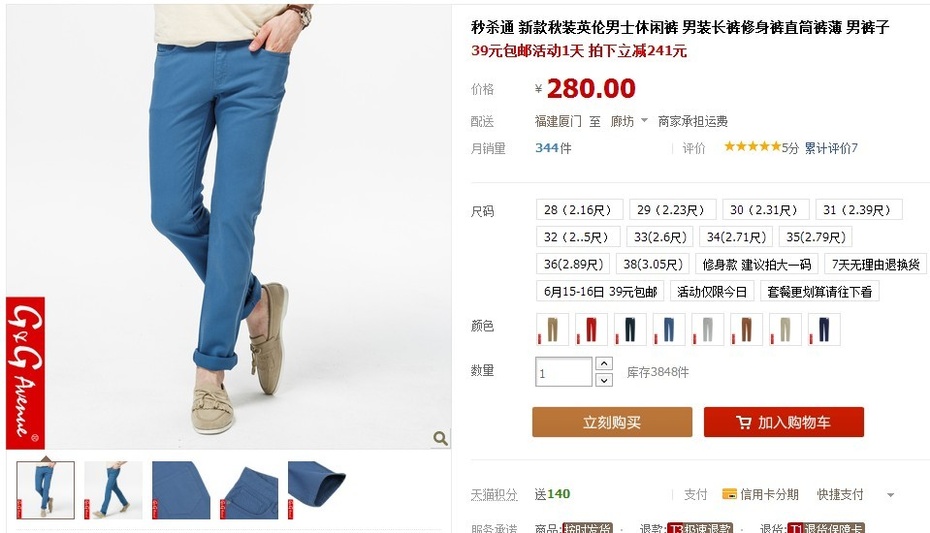Open the 累计评价7 reviews link

point(831,148)
